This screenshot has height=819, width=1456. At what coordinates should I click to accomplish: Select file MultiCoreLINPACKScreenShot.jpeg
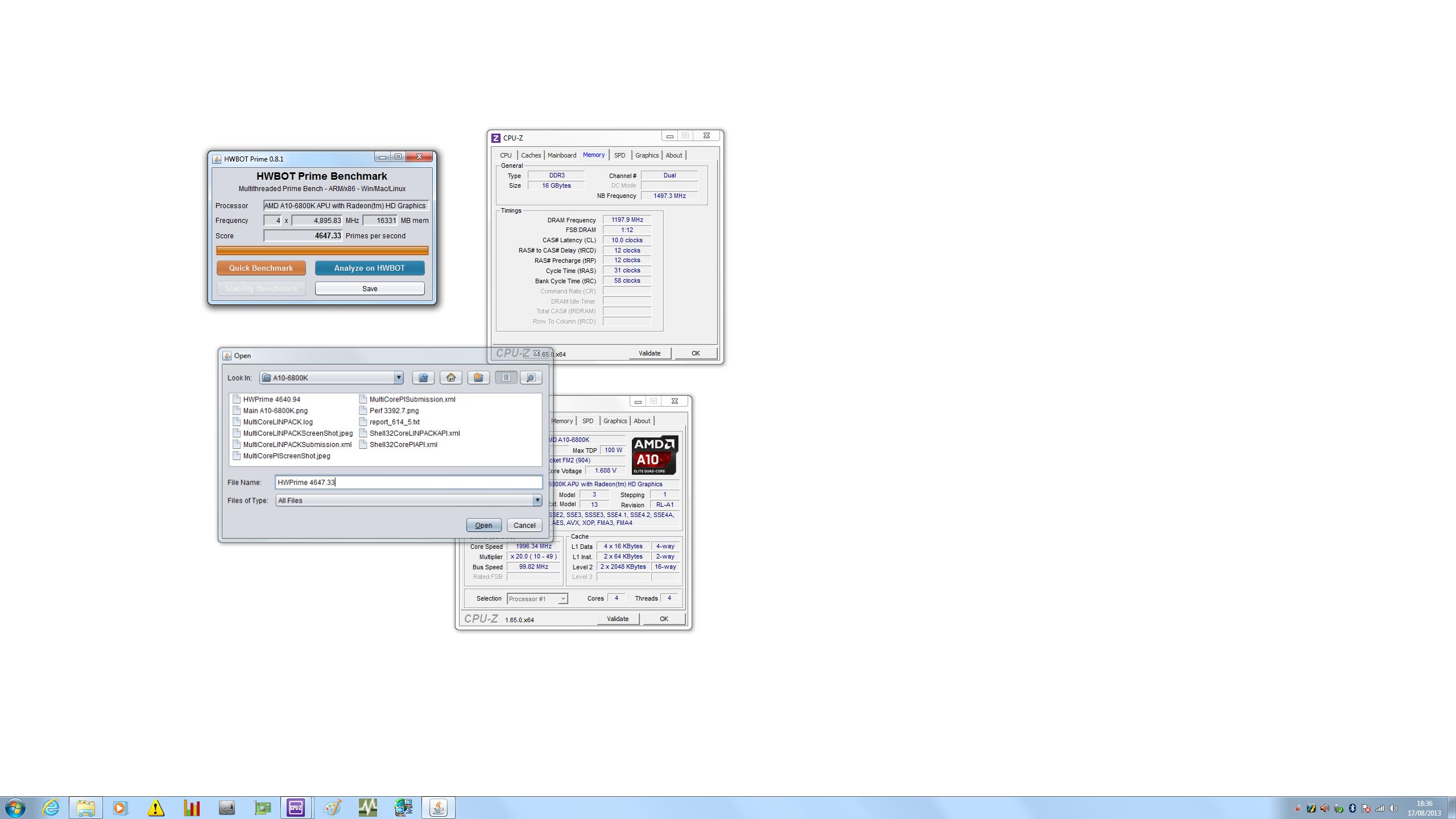pyautogui.click(x=293, y=433)
